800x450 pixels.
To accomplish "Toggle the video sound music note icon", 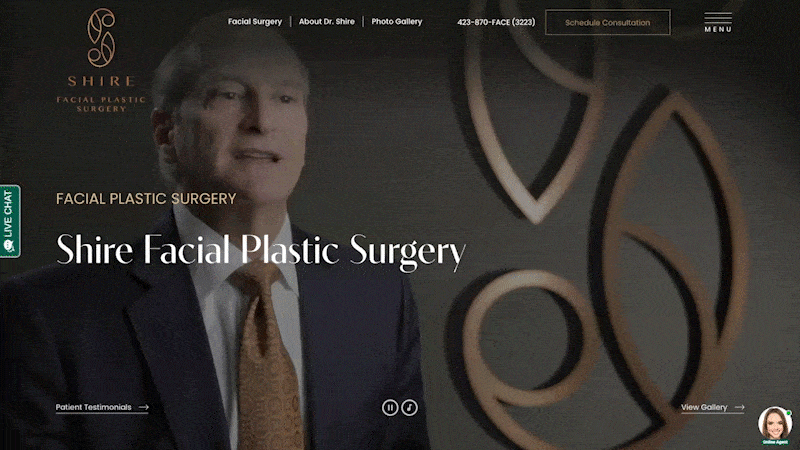I will point(409,407).
